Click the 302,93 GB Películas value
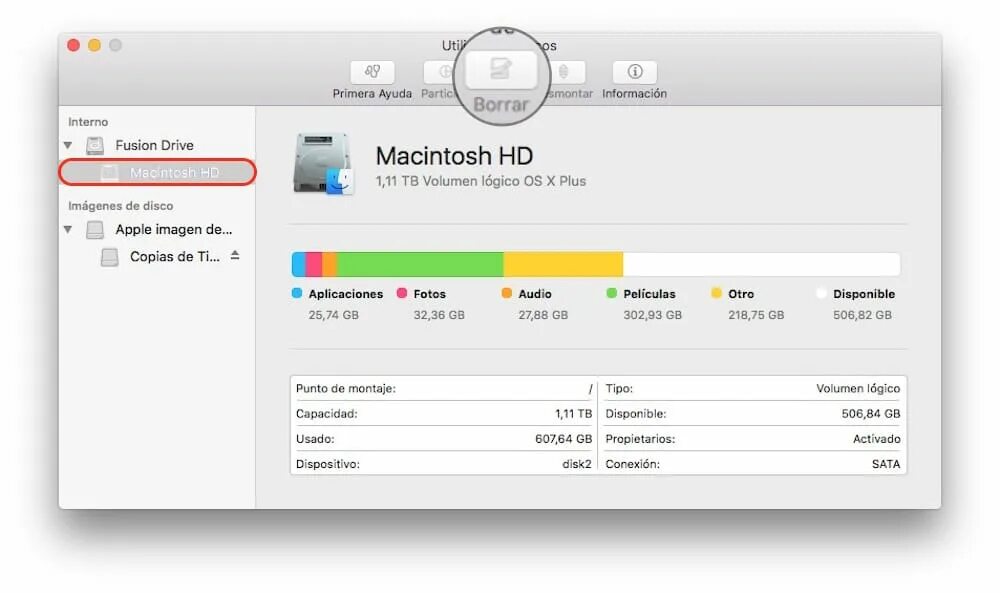1000x593 pixels. (x=652, y=315)
